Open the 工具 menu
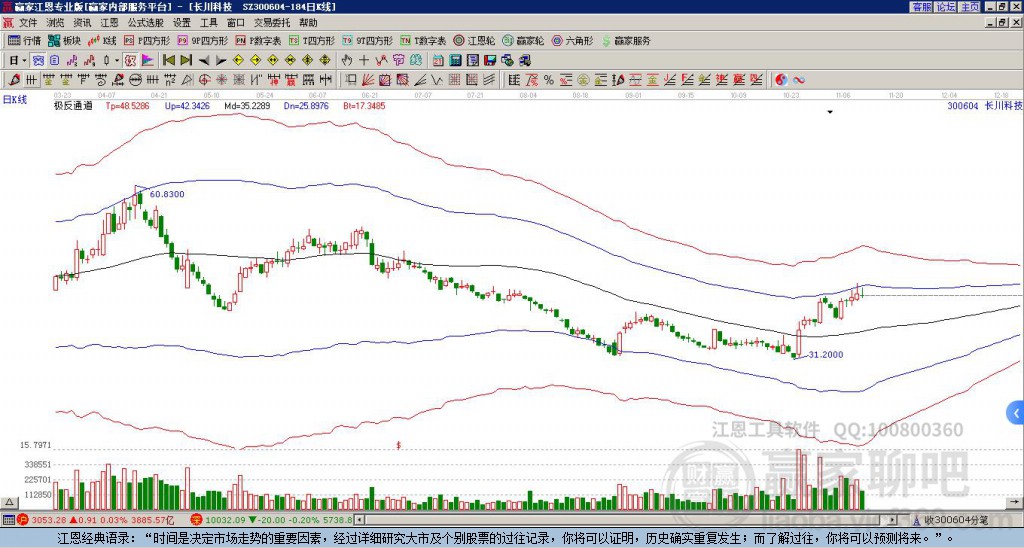 pyautogui.click(x=208, y=23)
